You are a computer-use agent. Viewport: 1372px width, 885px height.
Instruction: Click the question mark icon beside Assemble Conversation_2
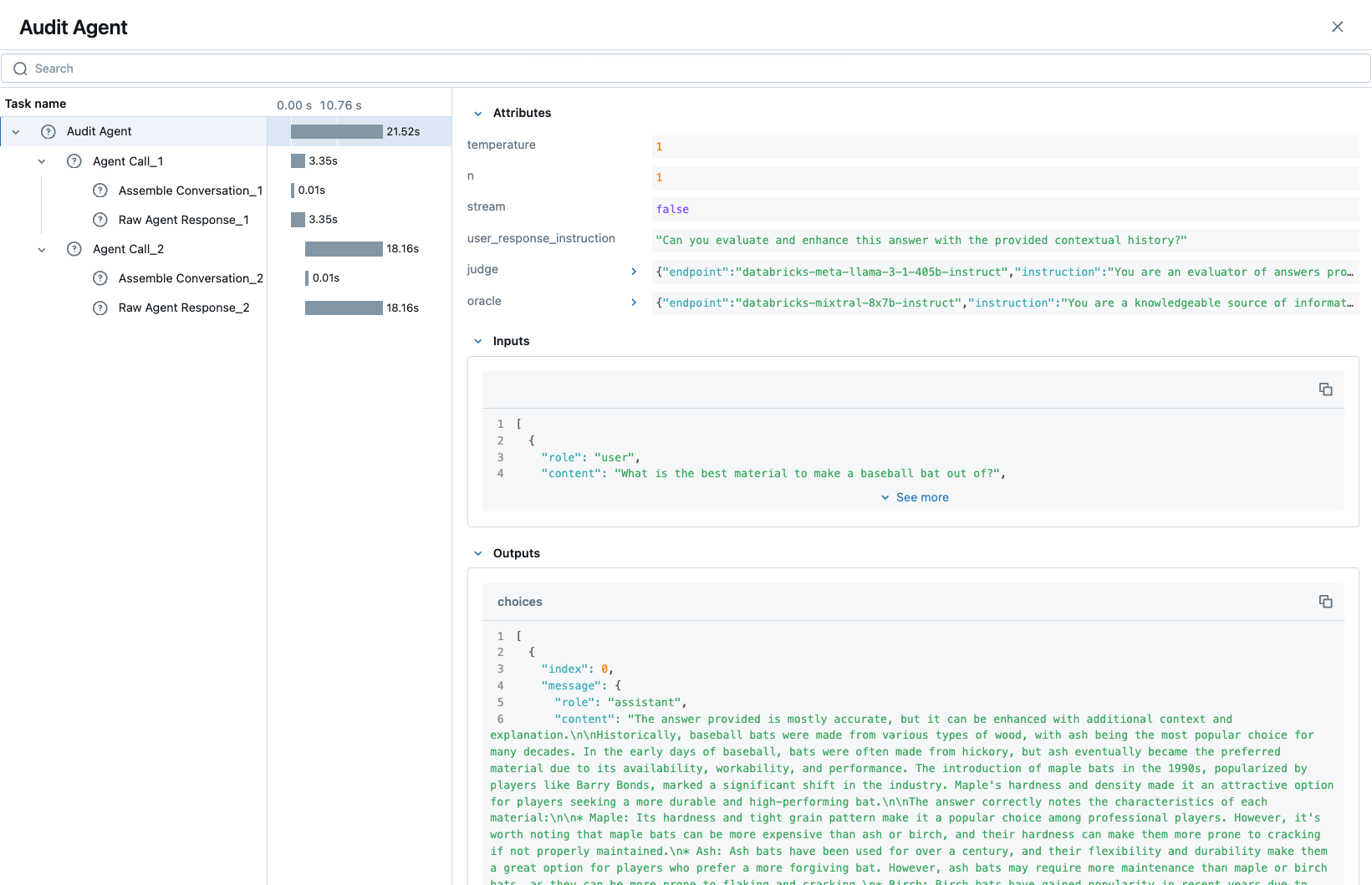[x=100, y=277]
